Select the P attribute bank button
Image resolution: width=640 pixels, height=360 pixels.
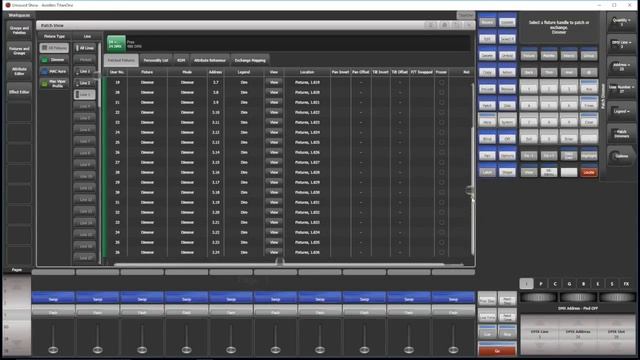[x=541, y=284]
